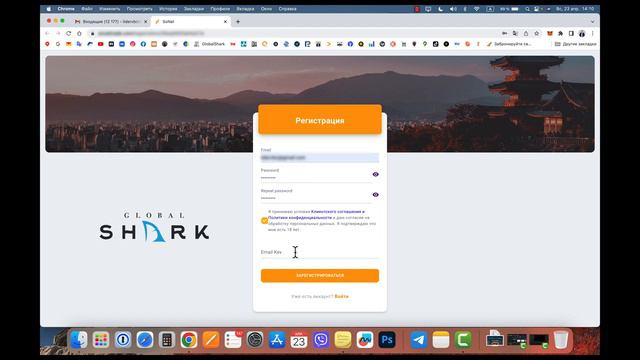Open the Apple menu
Image resolution: width=640 pixels, height=360 pixels.
coord(49,9)
